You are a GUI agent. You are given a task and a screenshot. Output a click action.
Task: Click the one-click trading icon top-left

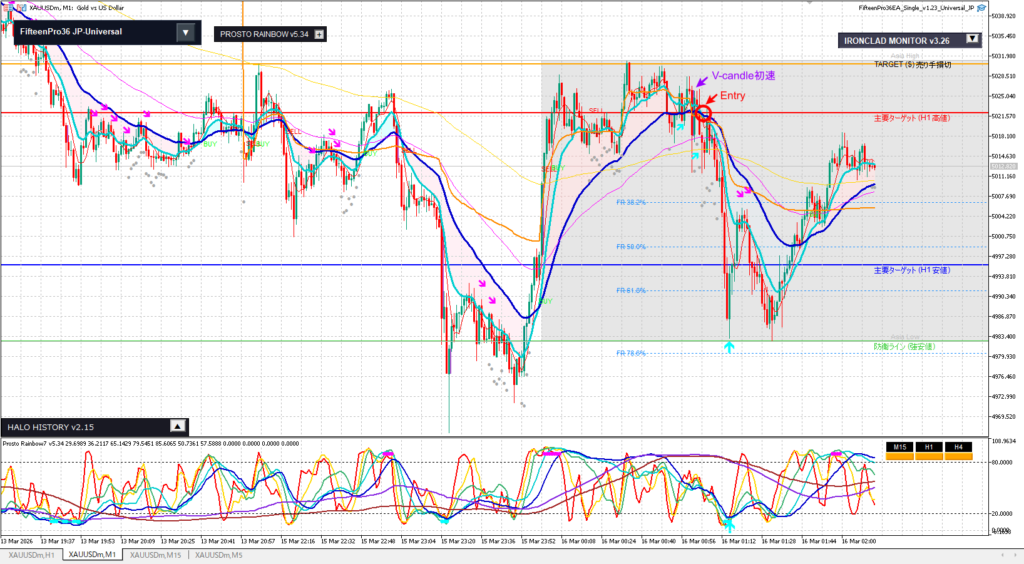point(7,8)
